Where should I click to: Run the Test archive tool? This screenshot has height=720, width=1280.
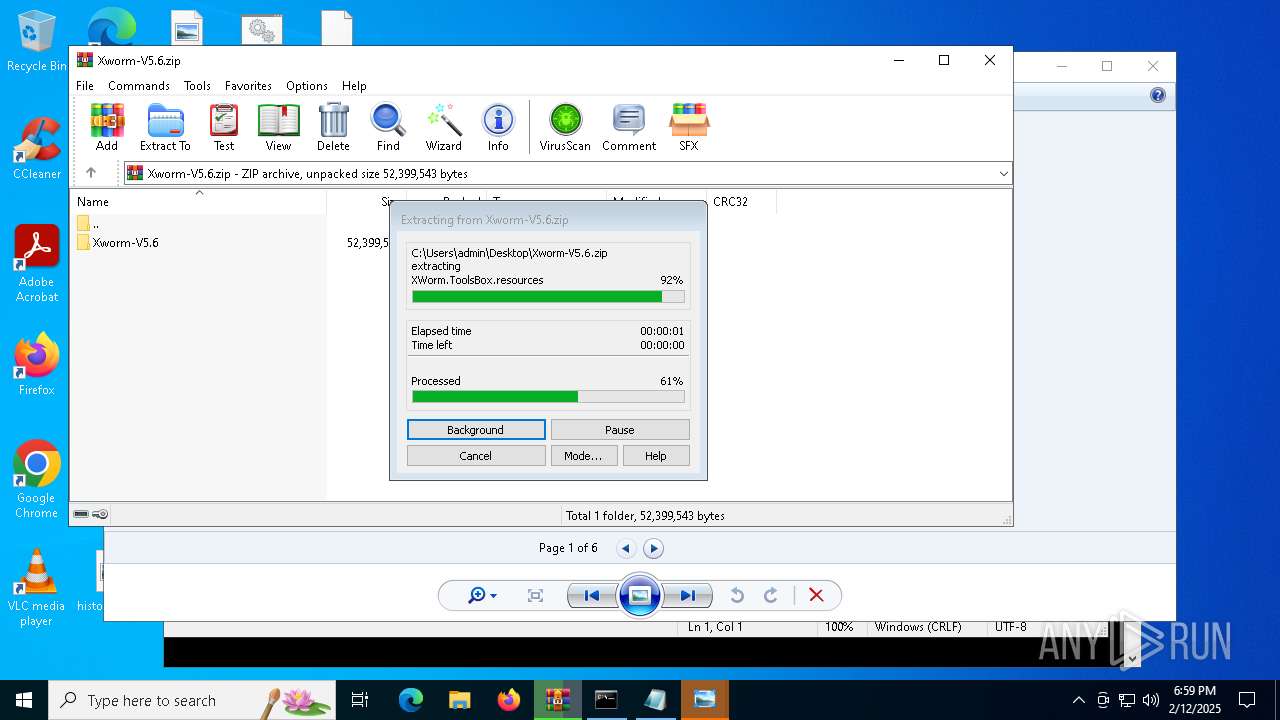pyautogui.click(x=224, y=127)
